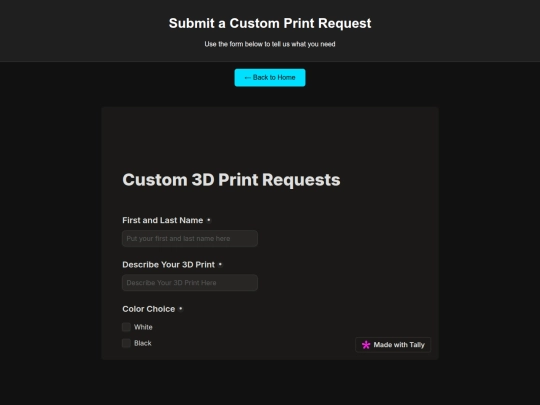The image size is (540, 405).
Task: Focus the First and Last Name input
Action: 190,238
